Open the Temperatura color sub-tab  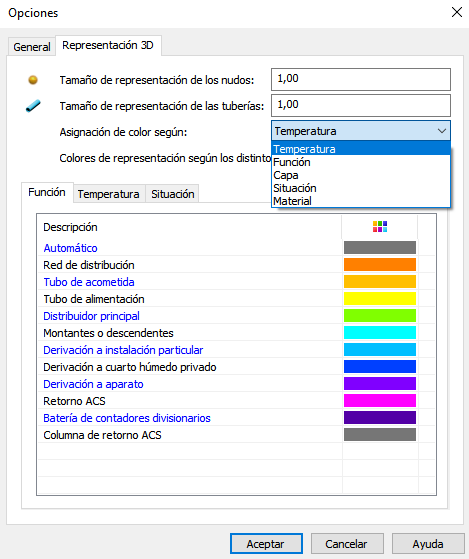(109, 194)
